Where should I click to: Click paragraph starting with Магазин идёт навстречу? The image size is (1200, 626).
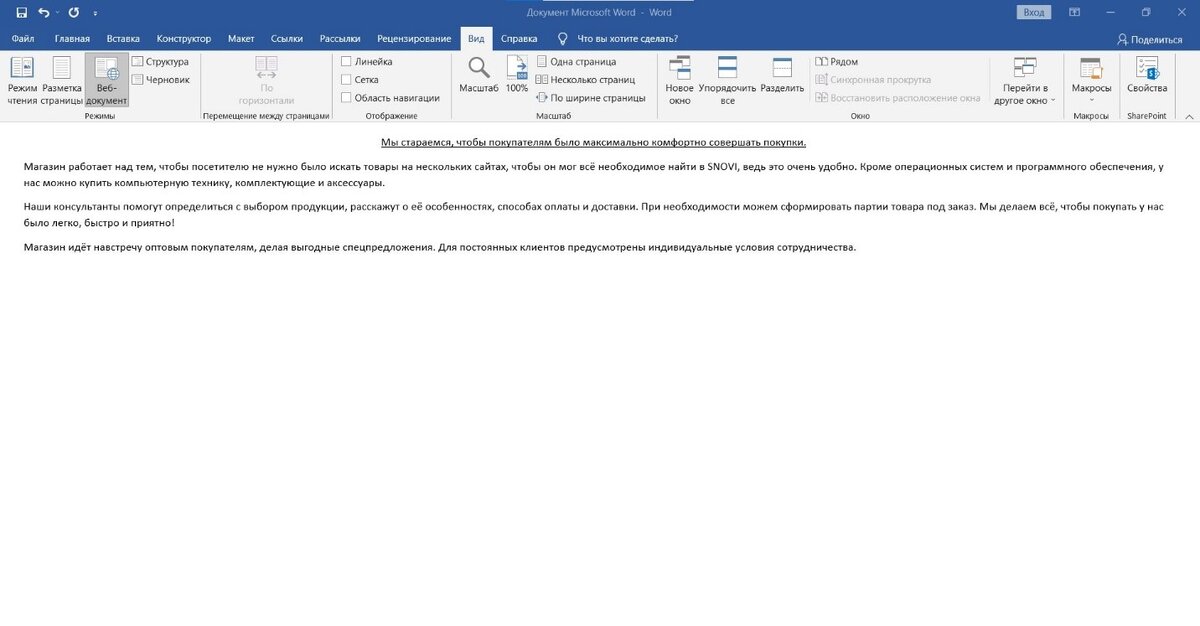(440, 247)
